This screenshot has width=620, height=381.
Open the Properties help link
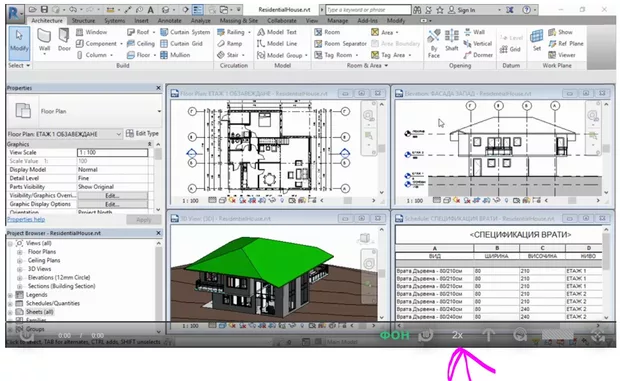coord(26,219)
